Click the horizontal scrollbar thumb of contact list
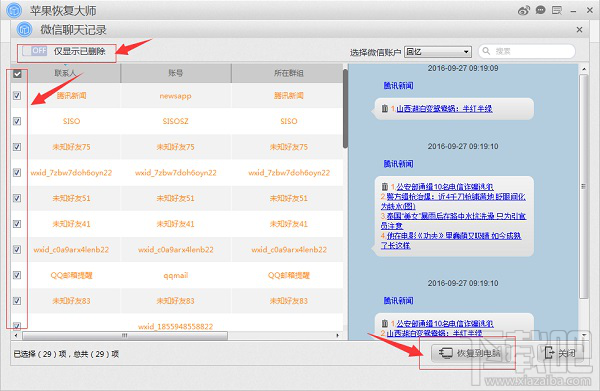 (125, 336)
